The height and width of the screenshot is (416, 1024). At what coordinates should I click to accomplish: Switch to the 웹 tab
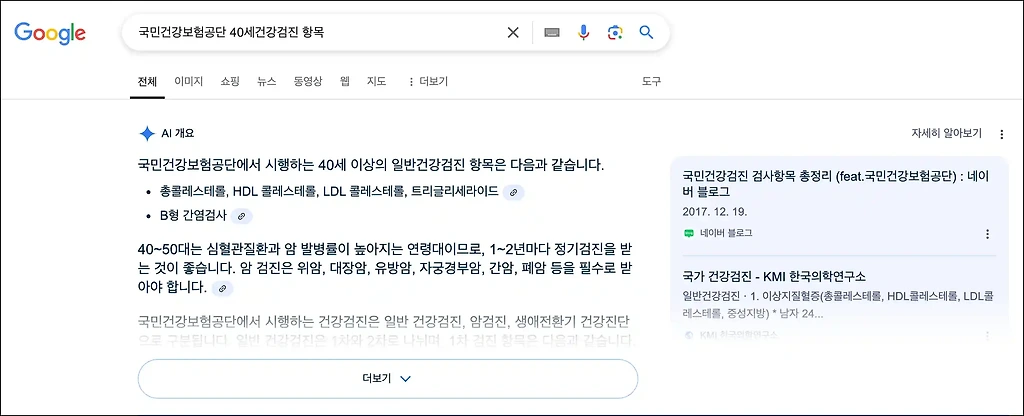coord(345,82)
